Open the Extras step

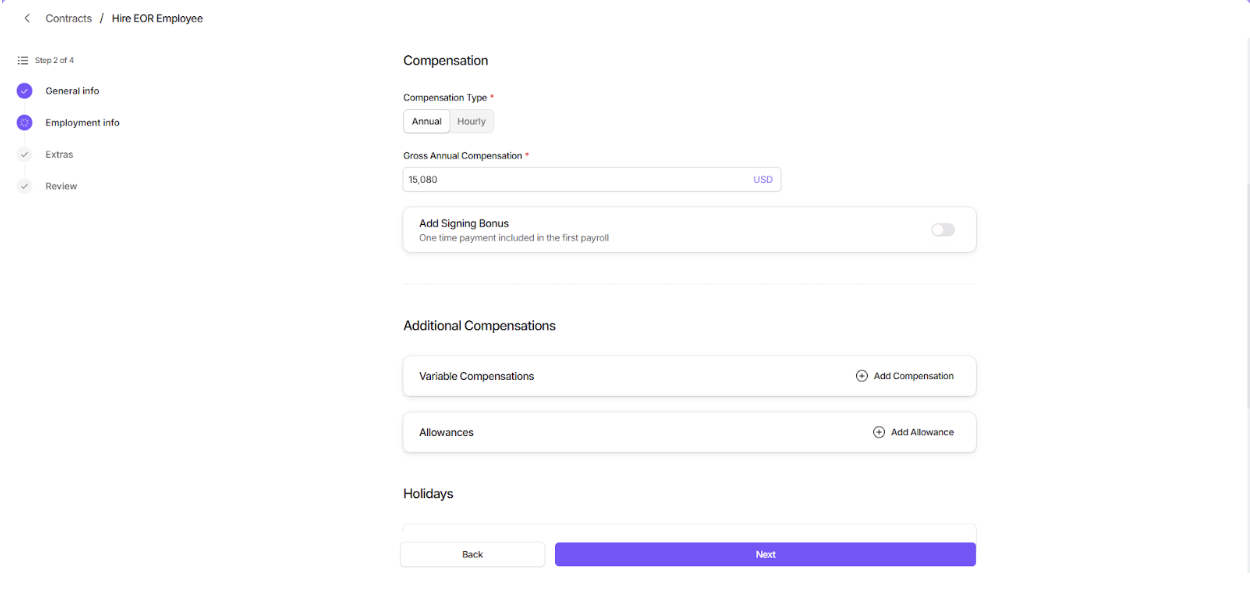point(59,155)
